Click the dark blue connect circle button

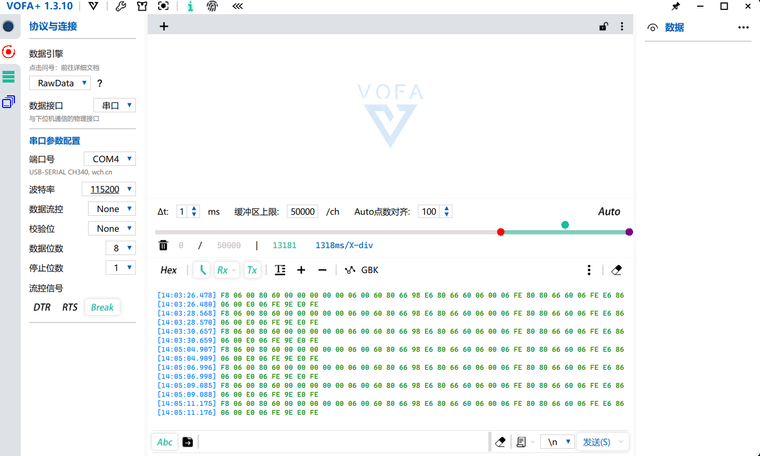(x=8, y=26)
